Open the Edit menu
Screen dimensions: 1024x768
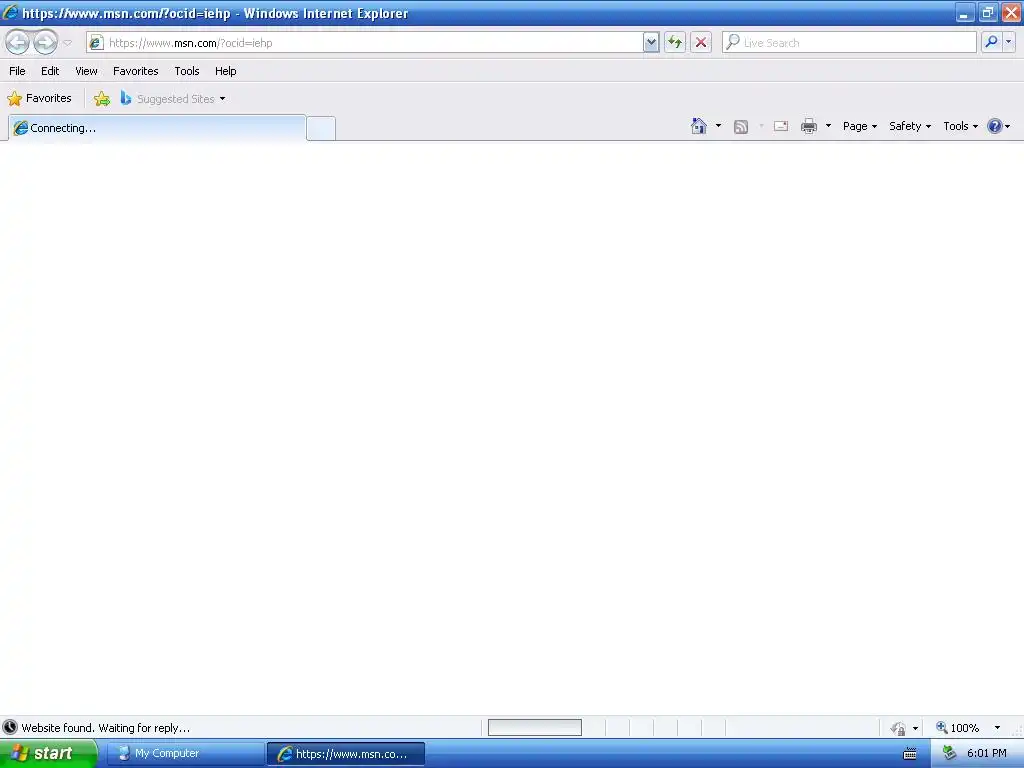50,71
